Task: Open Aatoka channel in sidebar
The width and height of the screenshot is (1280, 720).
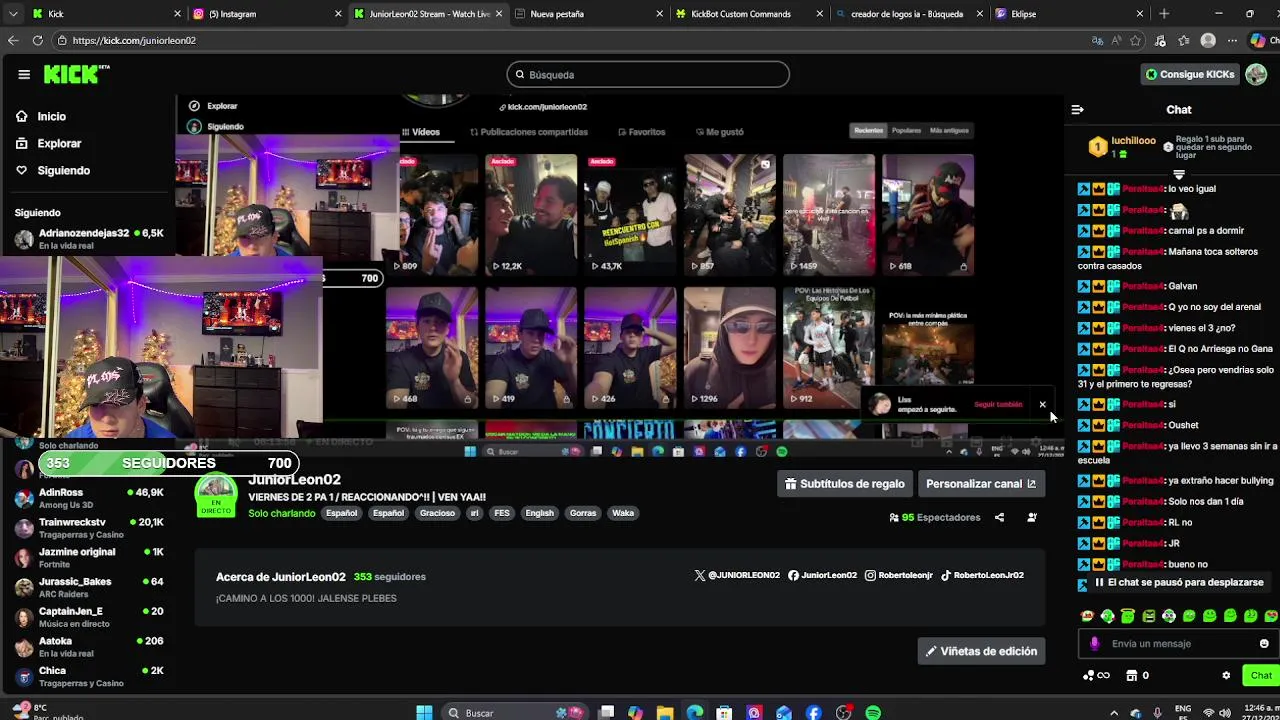Action: [x=88, y=647]
